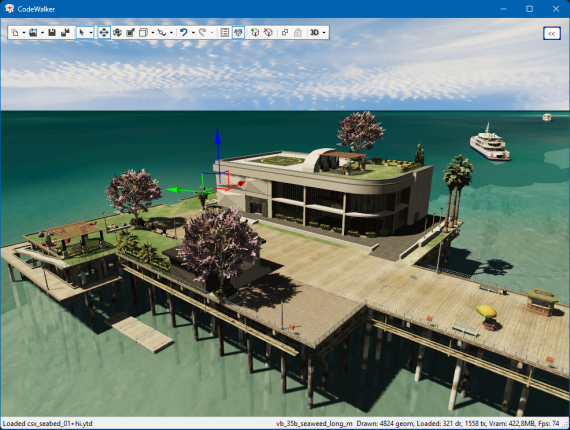
Task: Click the Save All double floppy icon
Action: tap(65, 33)
